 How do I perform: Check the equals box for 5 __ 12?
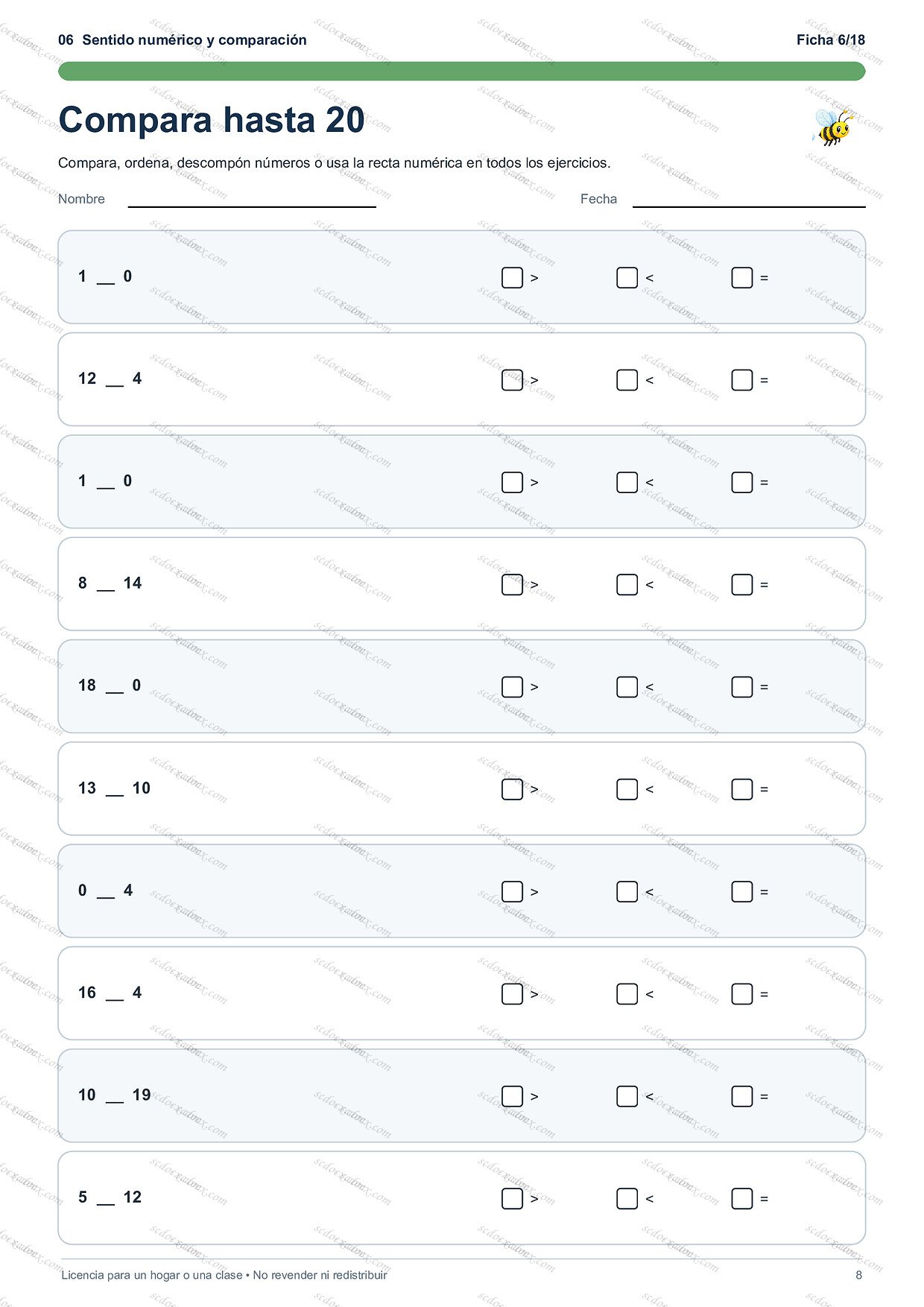point(741,1198)
